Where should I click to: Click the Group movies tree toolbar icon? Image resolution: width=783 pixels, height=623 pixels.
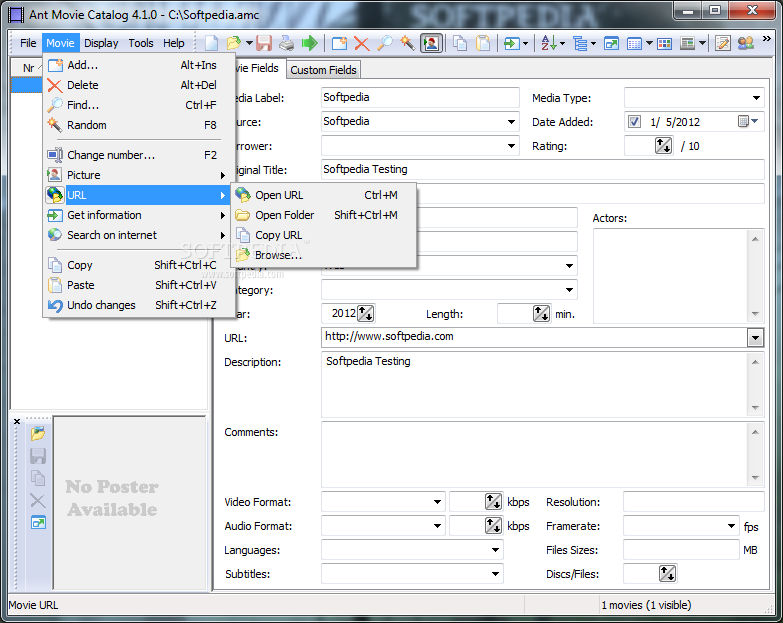(x=580, y=43)
